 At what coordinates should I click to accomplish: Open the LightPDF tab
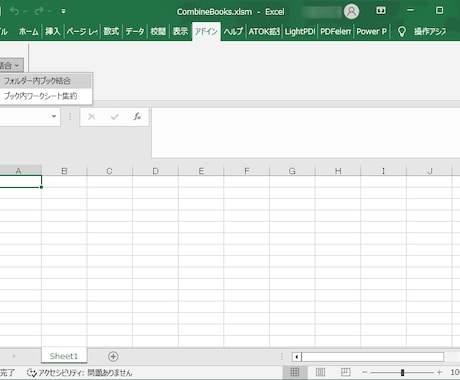[300, 32]
